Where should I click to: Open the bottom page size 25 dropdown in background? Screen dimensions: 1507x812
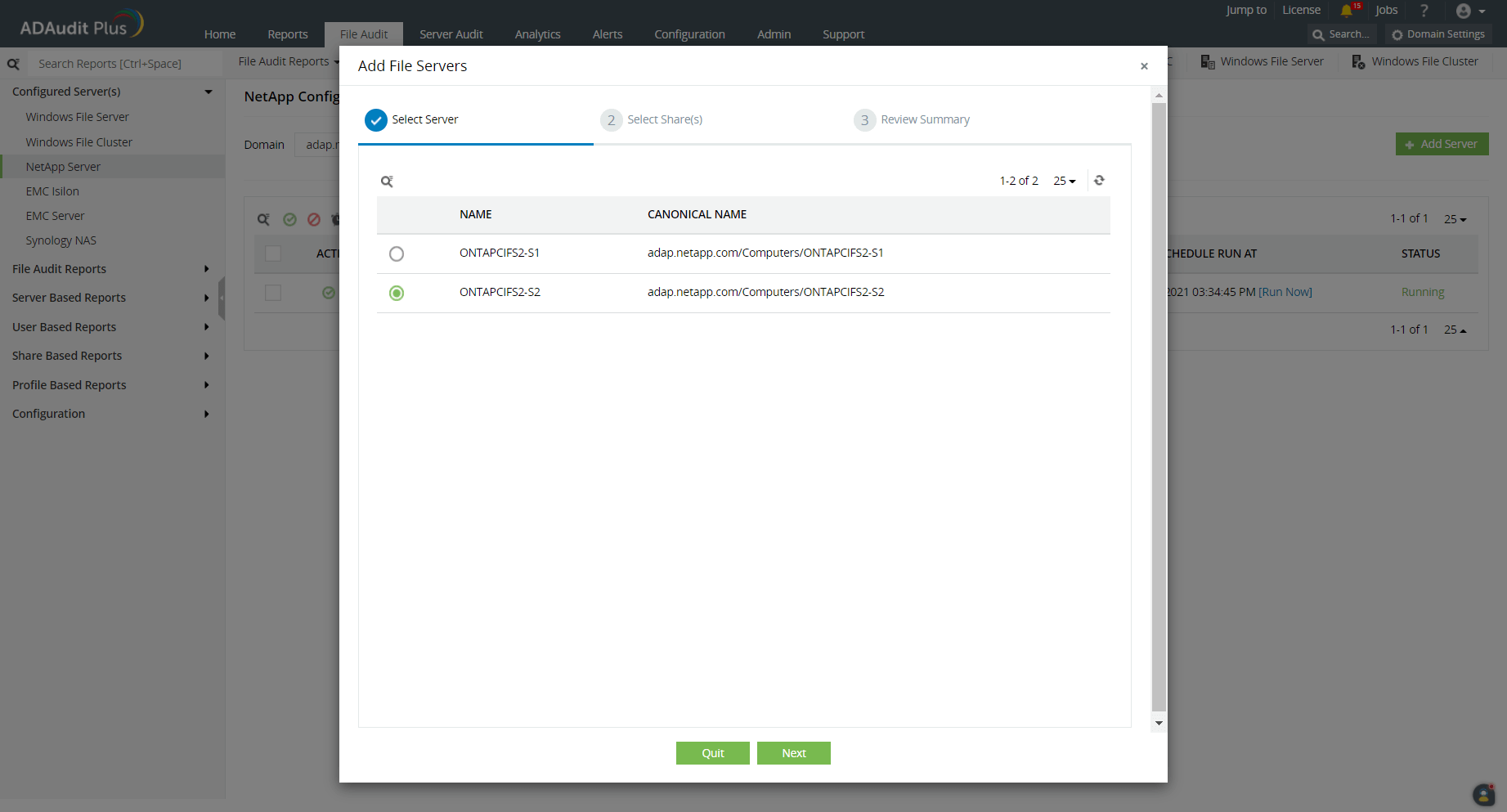click(x=1455, y=330)
